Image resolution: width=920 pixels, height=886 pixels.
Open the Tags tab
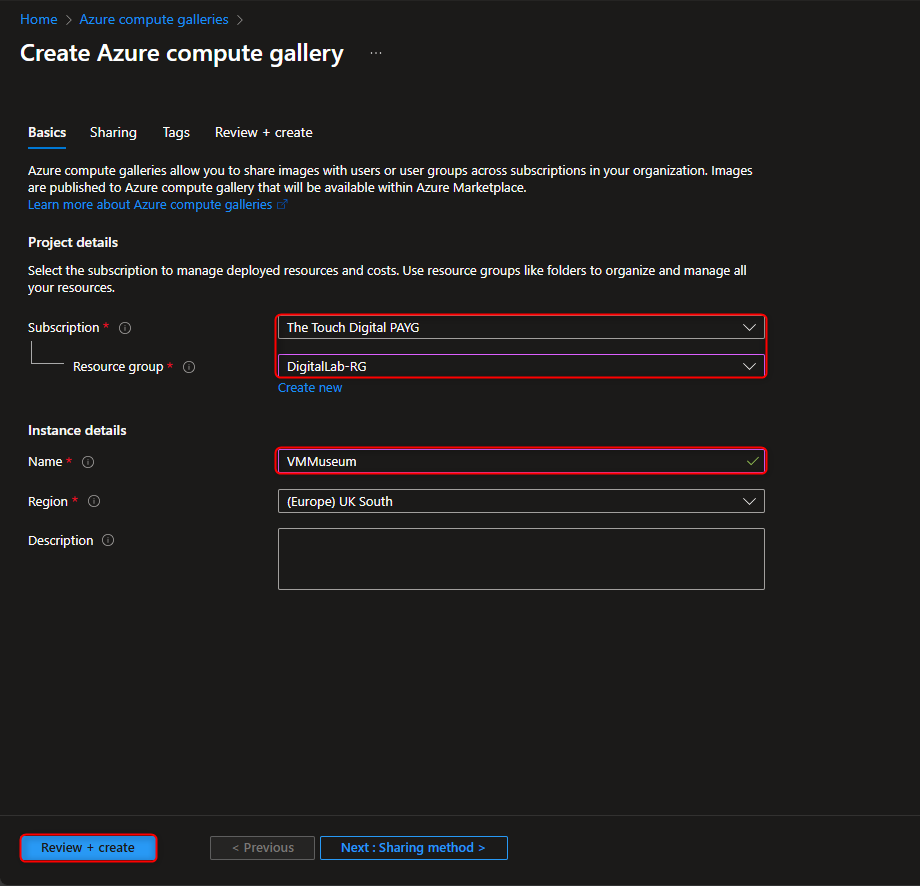[x=176, y=132]
